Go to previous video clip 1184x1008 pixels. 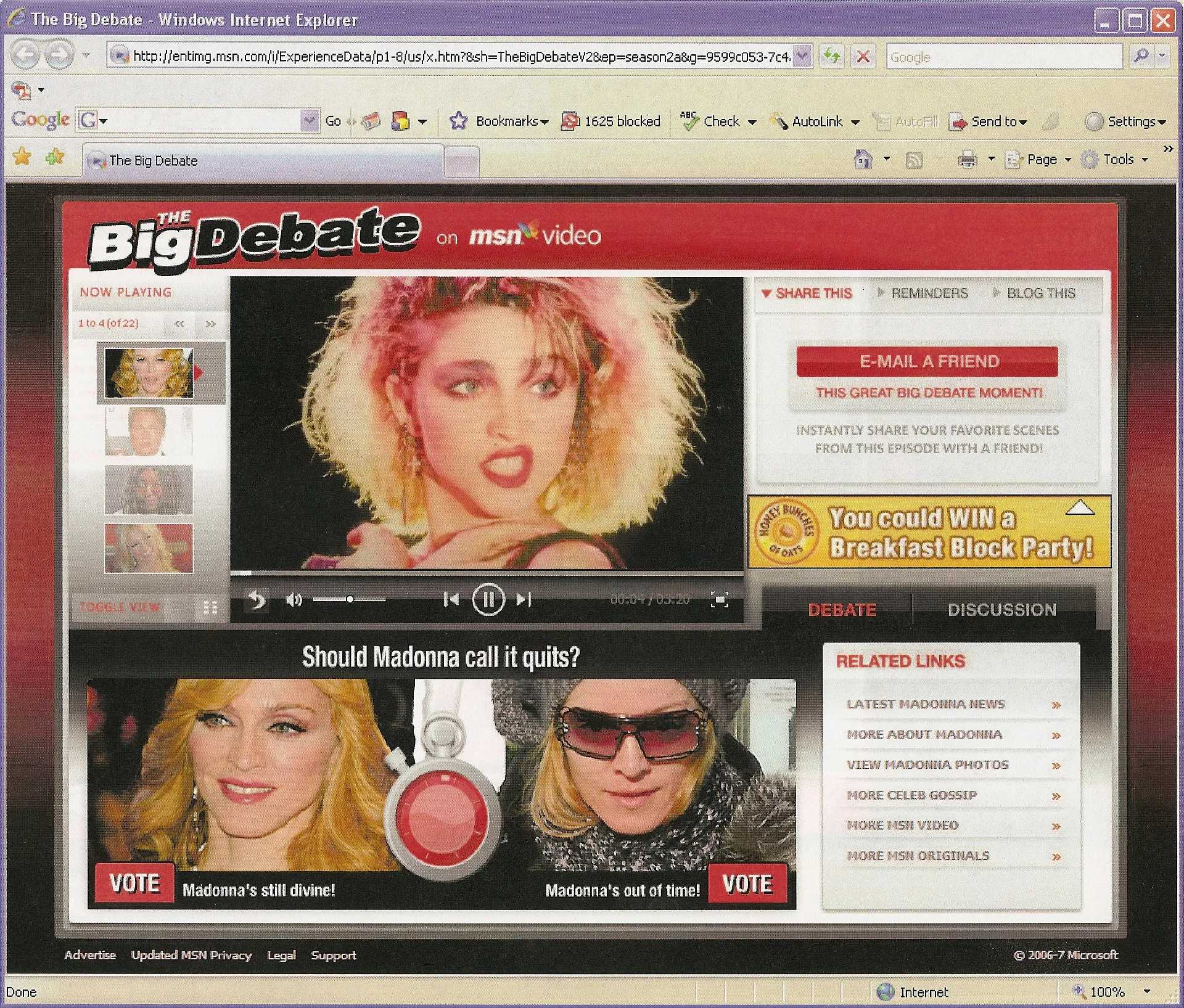[x=451, y=599]
